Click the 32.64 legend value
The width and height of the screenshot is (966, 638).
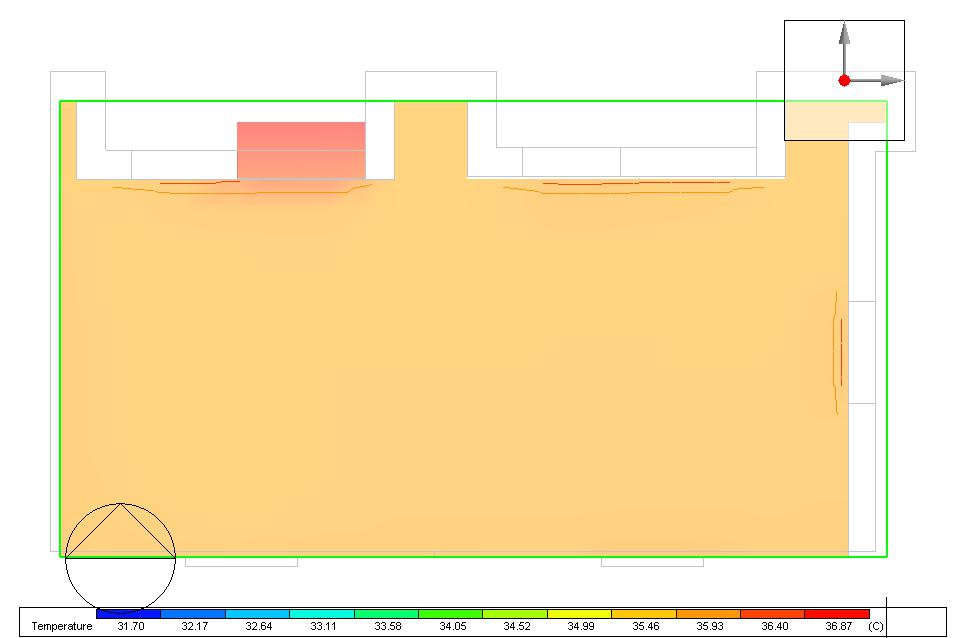click(x=259, y=626)
